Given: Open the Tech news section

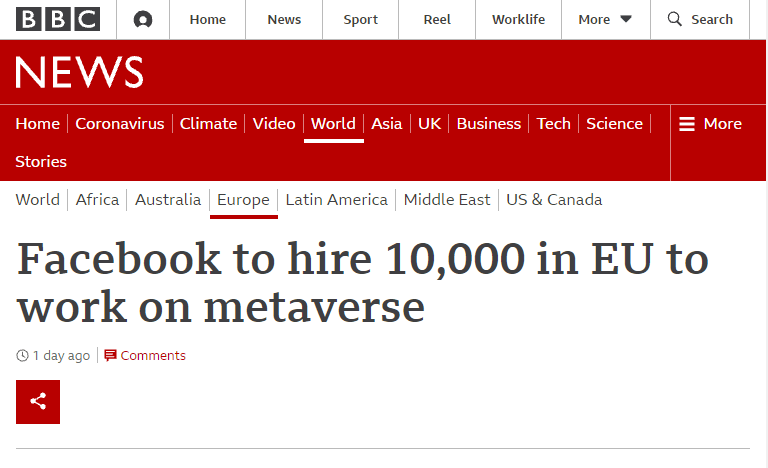Looking at the screenshot, I should 553,124.
